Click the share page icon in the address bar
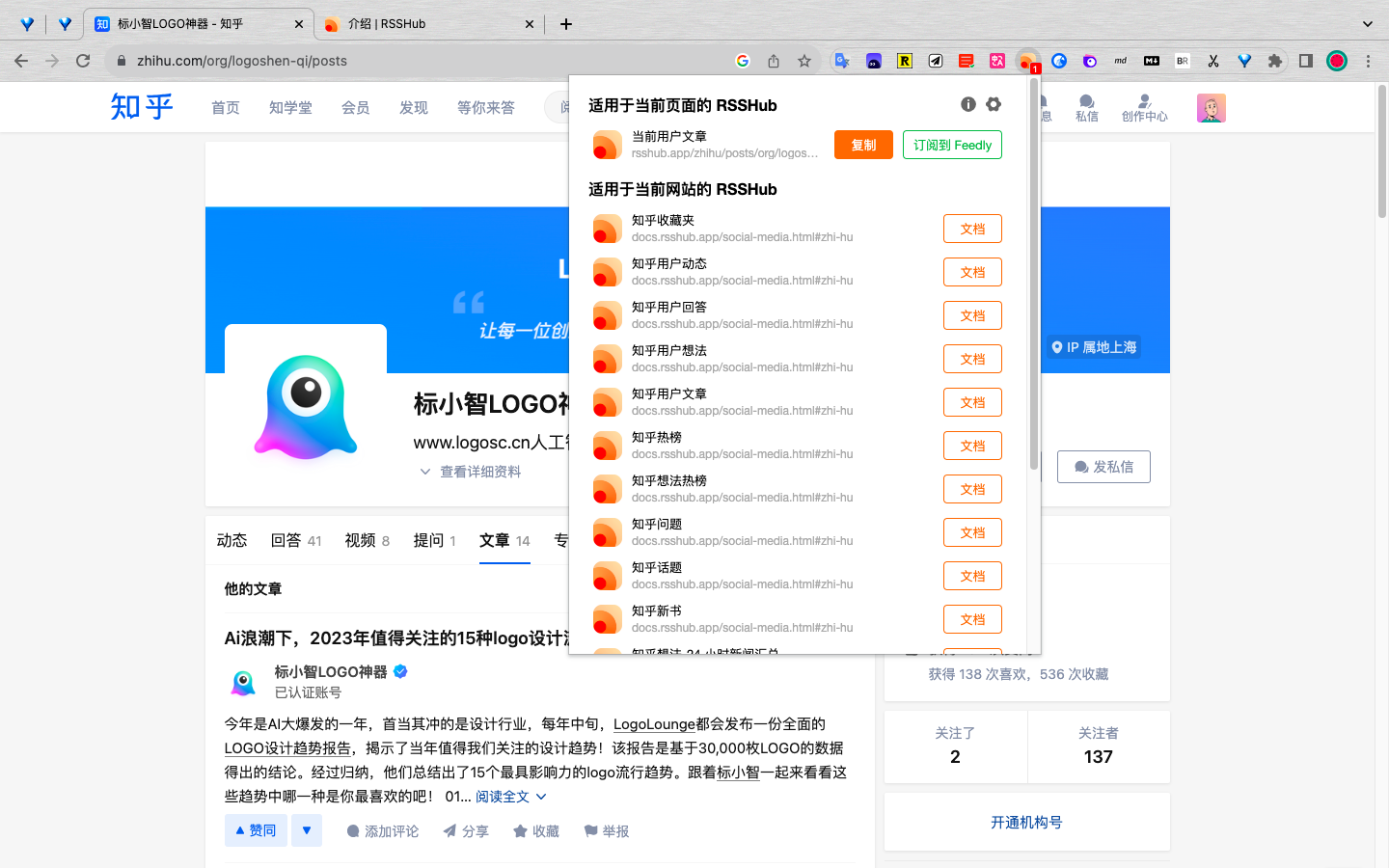The image size is (1389, 868). click(x=774, y=61)
